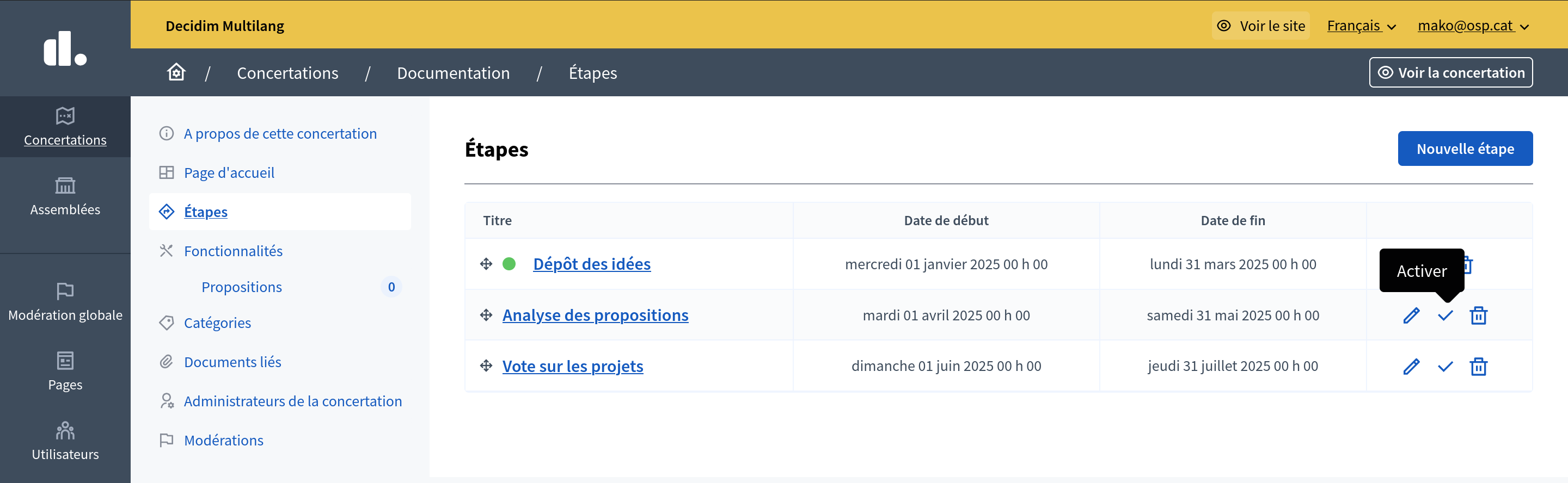1568x483 pixels.
Task: Go to the admin dashboard via the breadcrumb home icon
Action: coord(176,72)
